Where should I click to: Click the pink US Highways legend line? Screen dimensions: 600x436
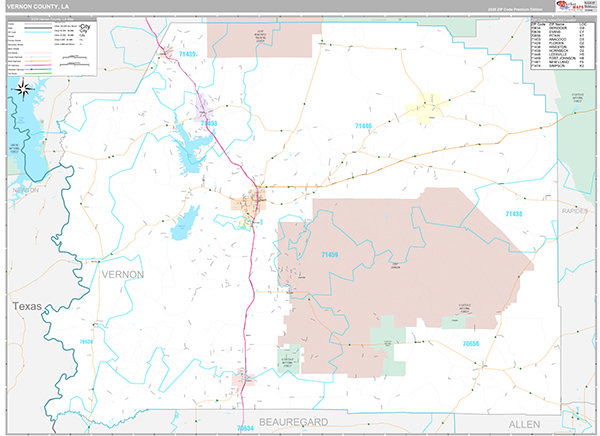click(38, 65)
